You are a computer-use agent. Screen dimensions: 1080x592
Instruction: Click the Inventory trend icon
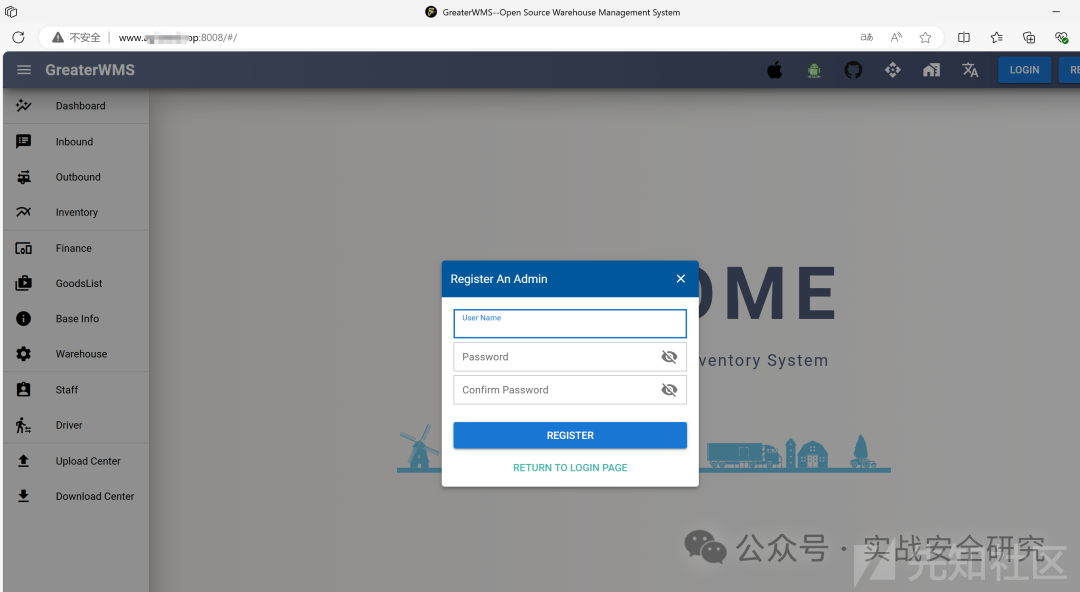coord(23,212)
